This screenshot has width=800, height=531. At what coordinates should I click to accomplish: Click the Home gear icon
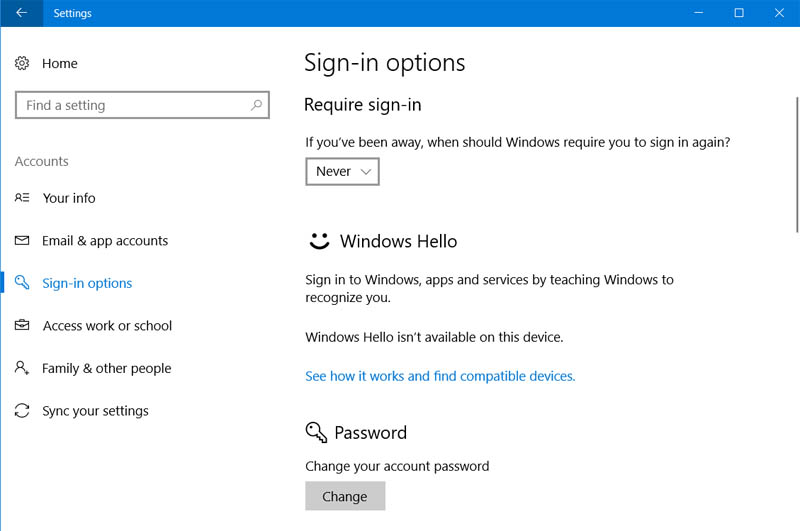point(22,63)
